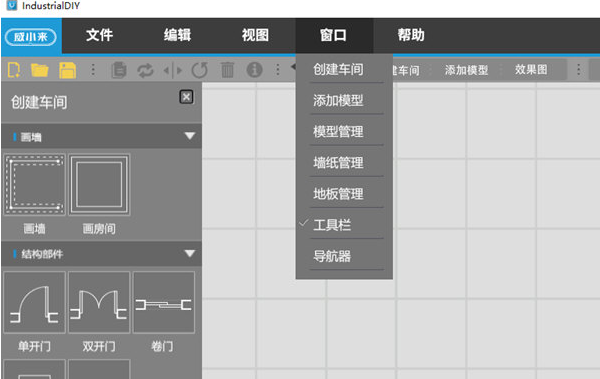Select the 画墙 draw wall tool
The image size is (600, 379).
tap(34, 185)
